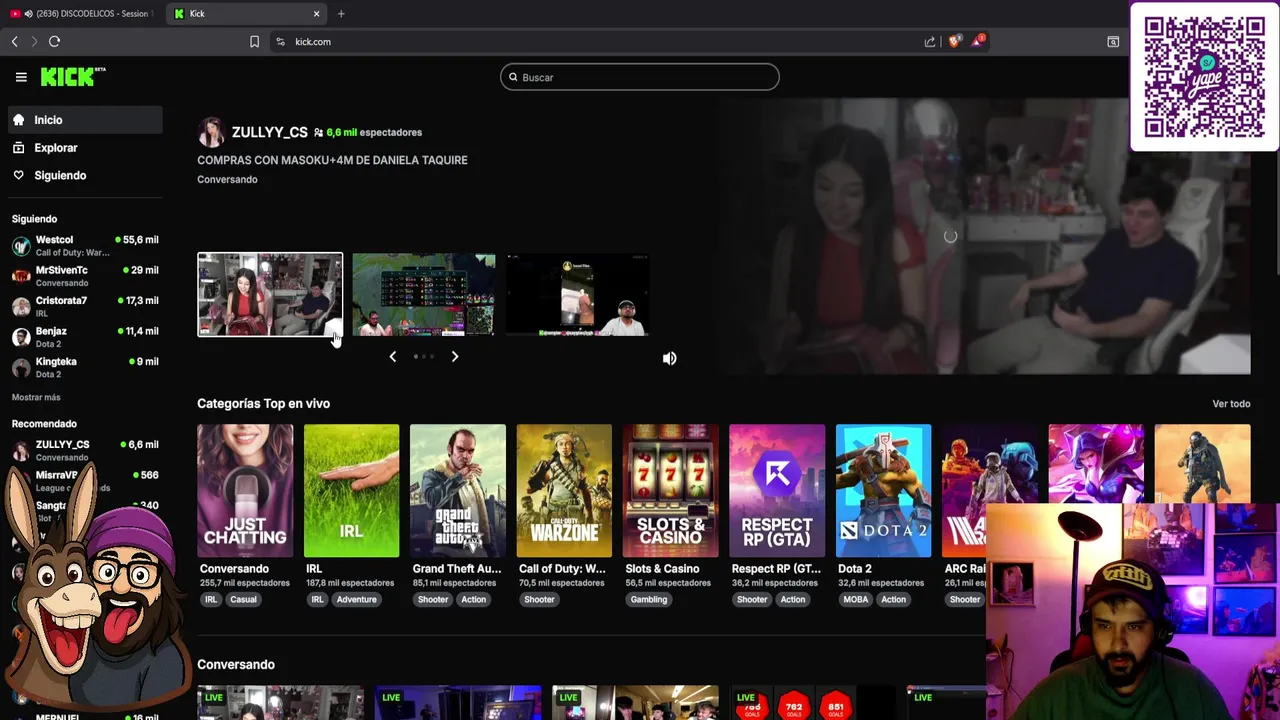Go to next carousel slide
This screenshot has height=720, width=1280.
(x=455, y=356)
